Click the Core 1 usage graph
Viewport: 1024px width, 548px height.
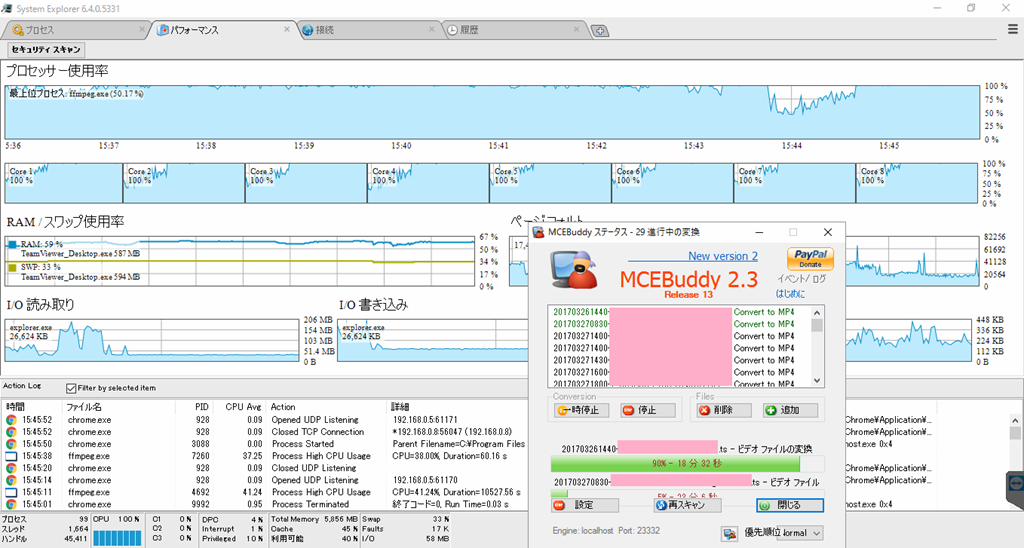click(64, 183)
